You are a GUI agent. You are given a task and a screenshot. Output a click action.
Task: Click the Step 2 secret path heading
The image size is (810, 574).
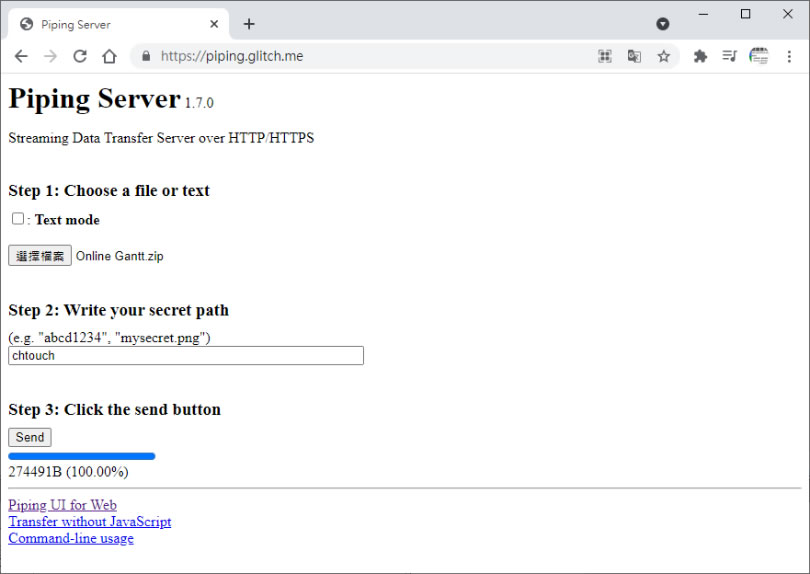118,310
